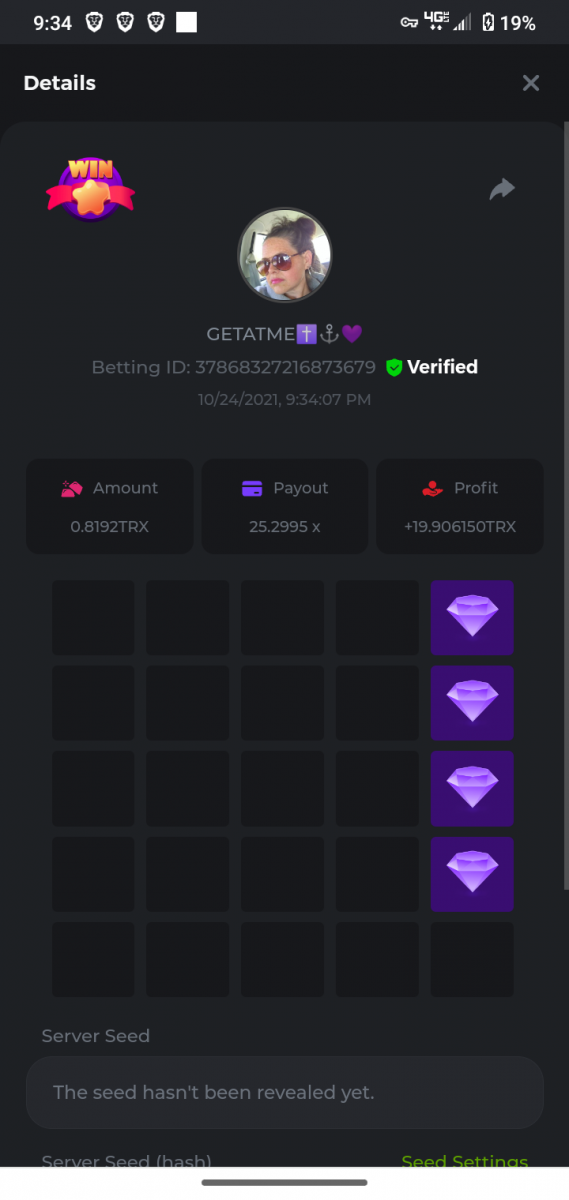Close the Details panel
569x1200 pixels.
531,83
